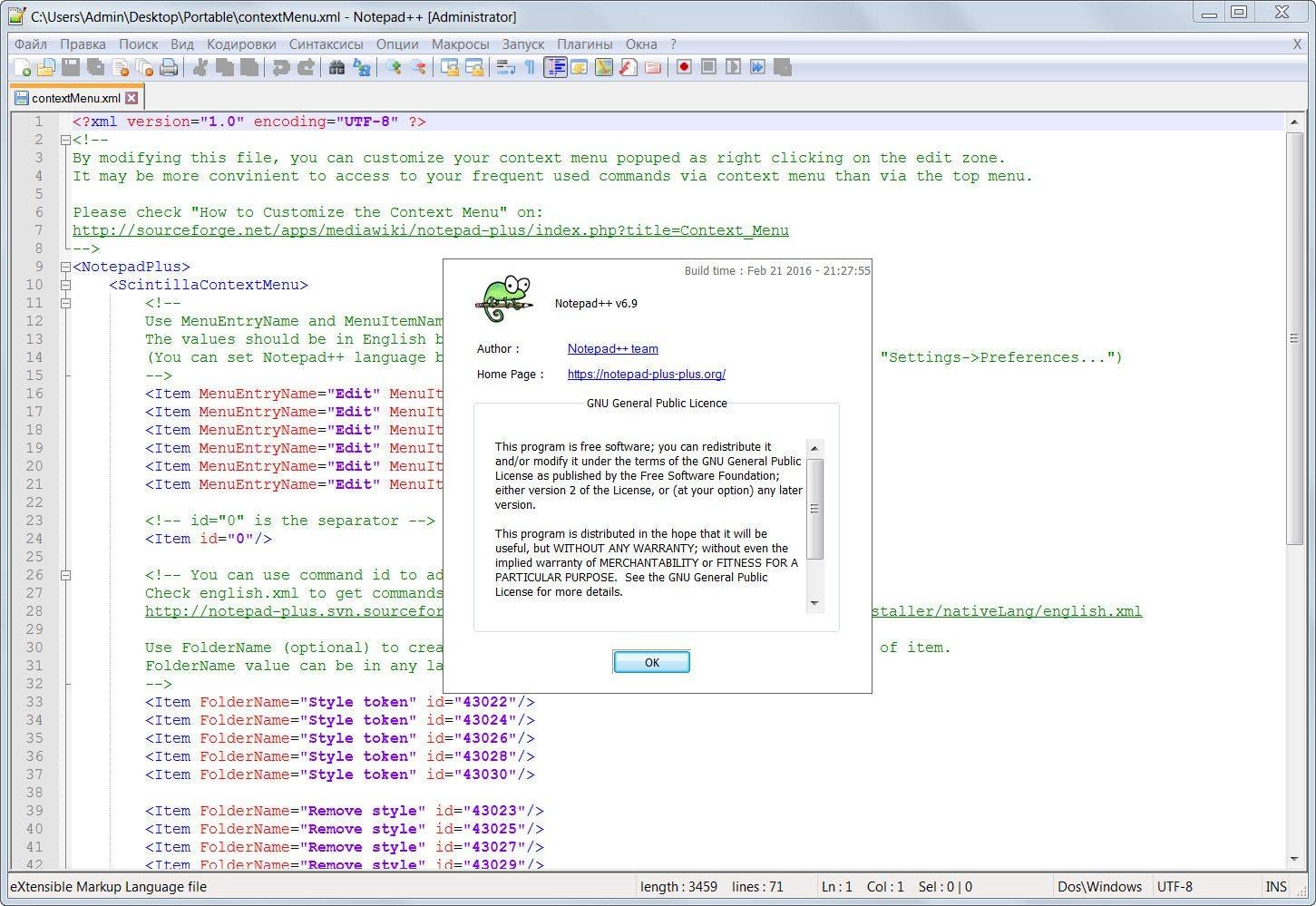Collapse the ScintillaContextMenu fold at line 10
The height and width of the screenshot is (906, 1316).
65,285
